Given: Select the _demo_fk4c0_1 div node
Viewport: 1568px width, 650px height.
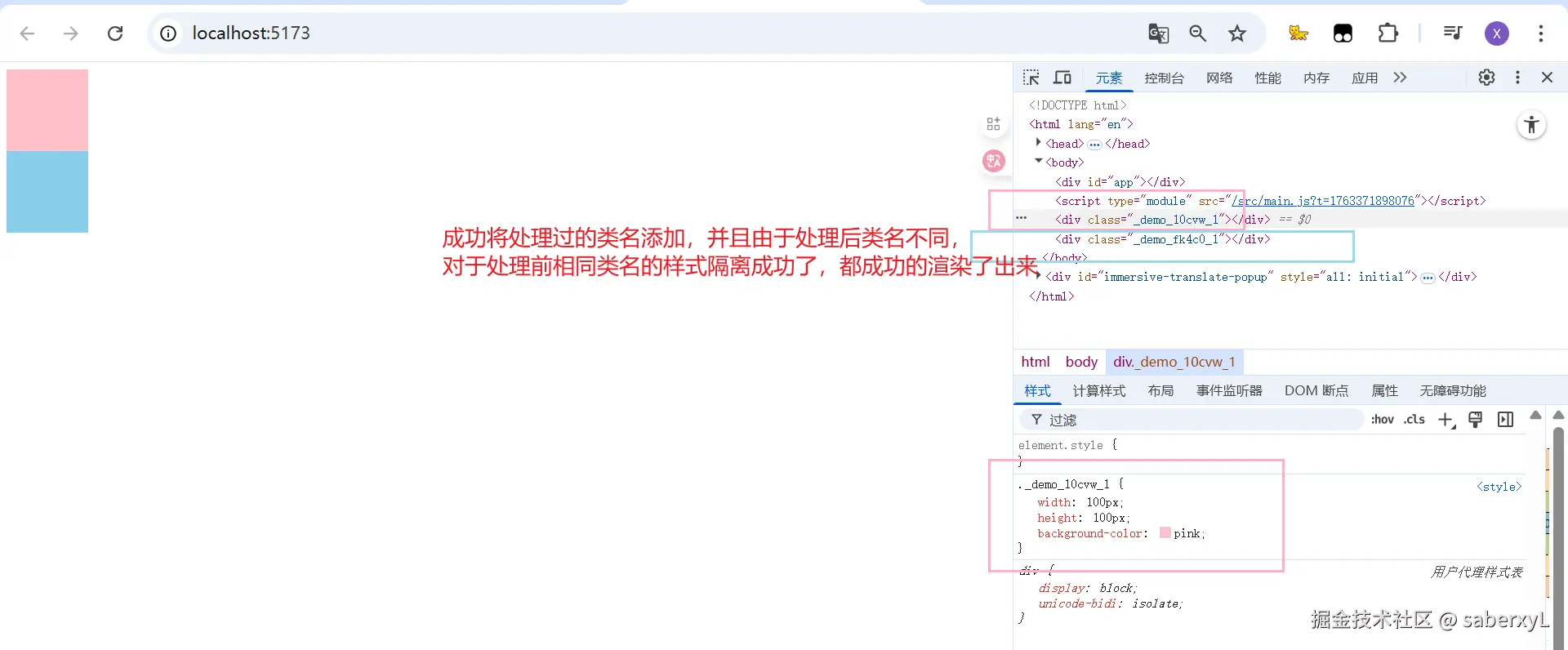Looking at the screenshot, I should (x=1162, y=239).
